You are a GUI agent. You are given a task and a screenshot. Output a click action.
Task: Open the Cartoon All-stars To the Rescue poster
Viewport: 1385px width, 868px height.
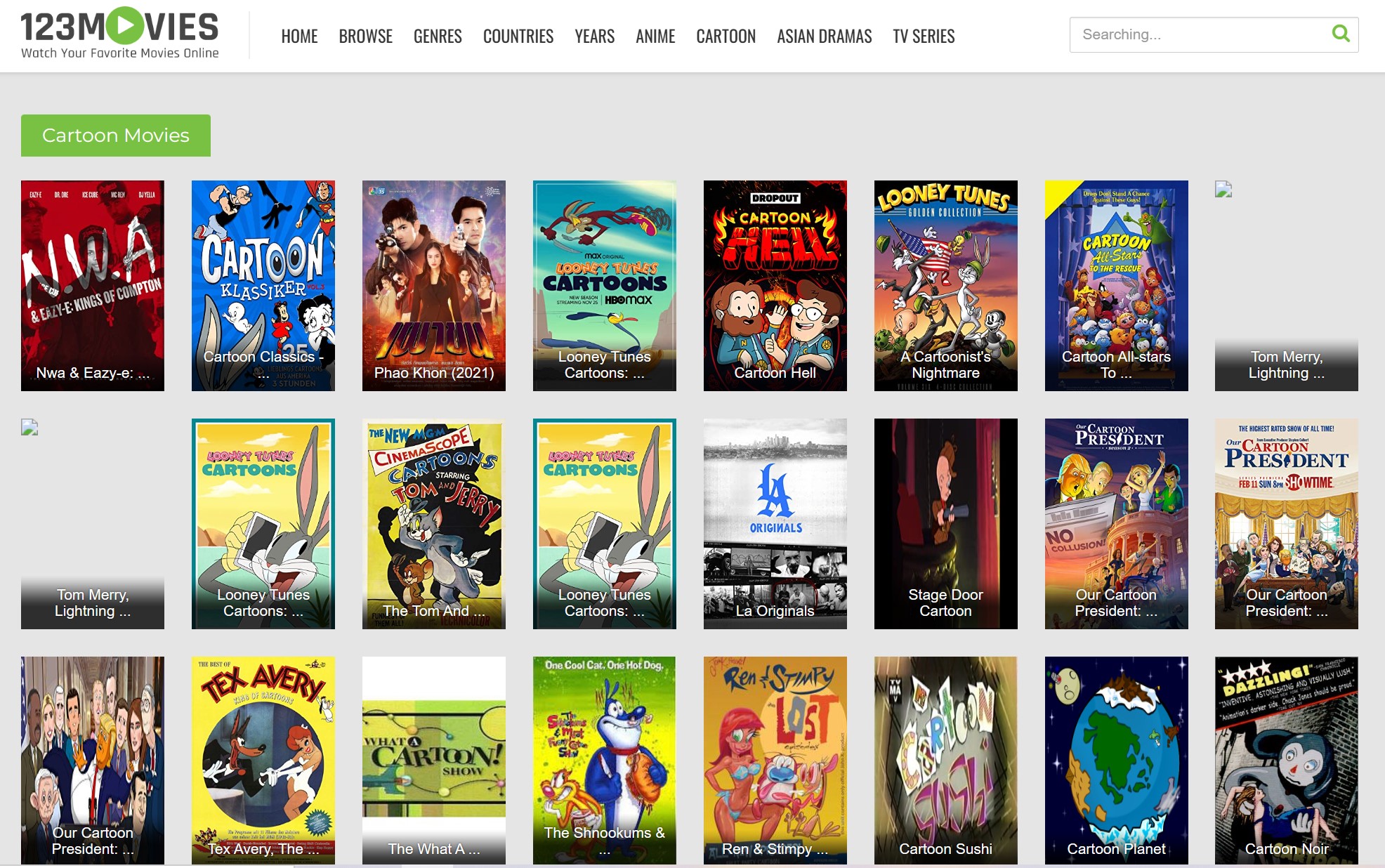[1117, 286]
